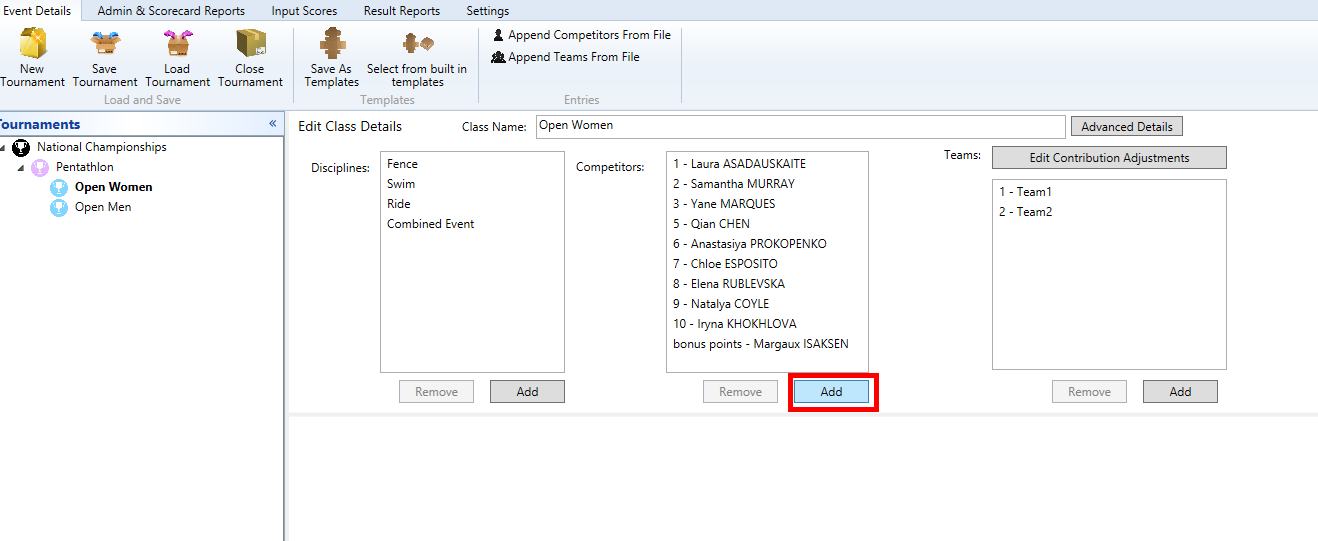Add a new team
The height and width of the screenshot is (541, 1318).
pos(1180,392)
